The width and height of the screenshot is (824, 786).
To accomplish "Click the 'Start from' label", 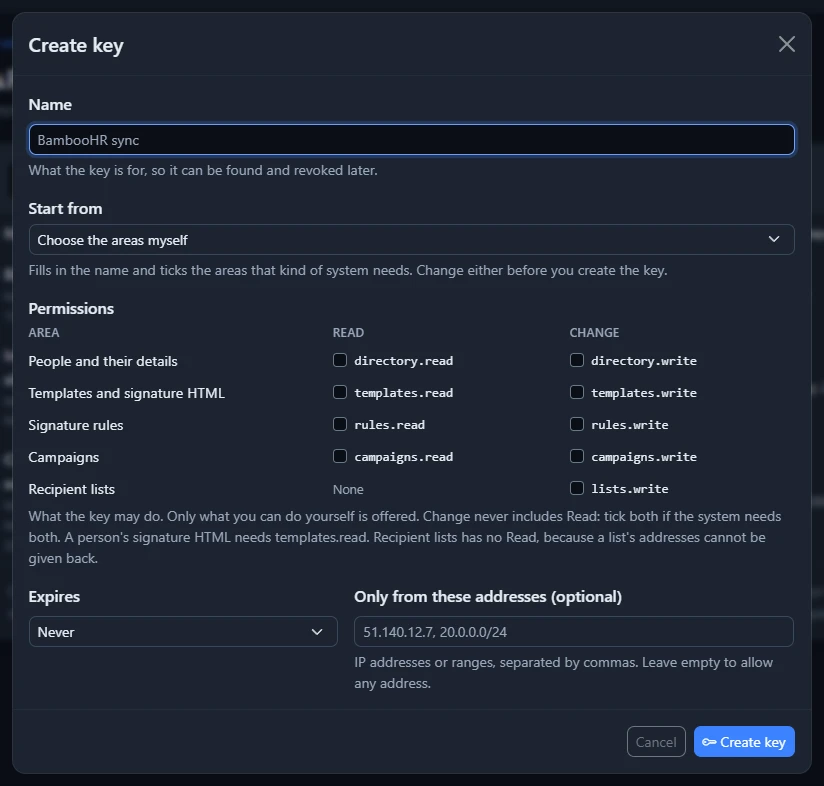I will [x=65, y=209].
